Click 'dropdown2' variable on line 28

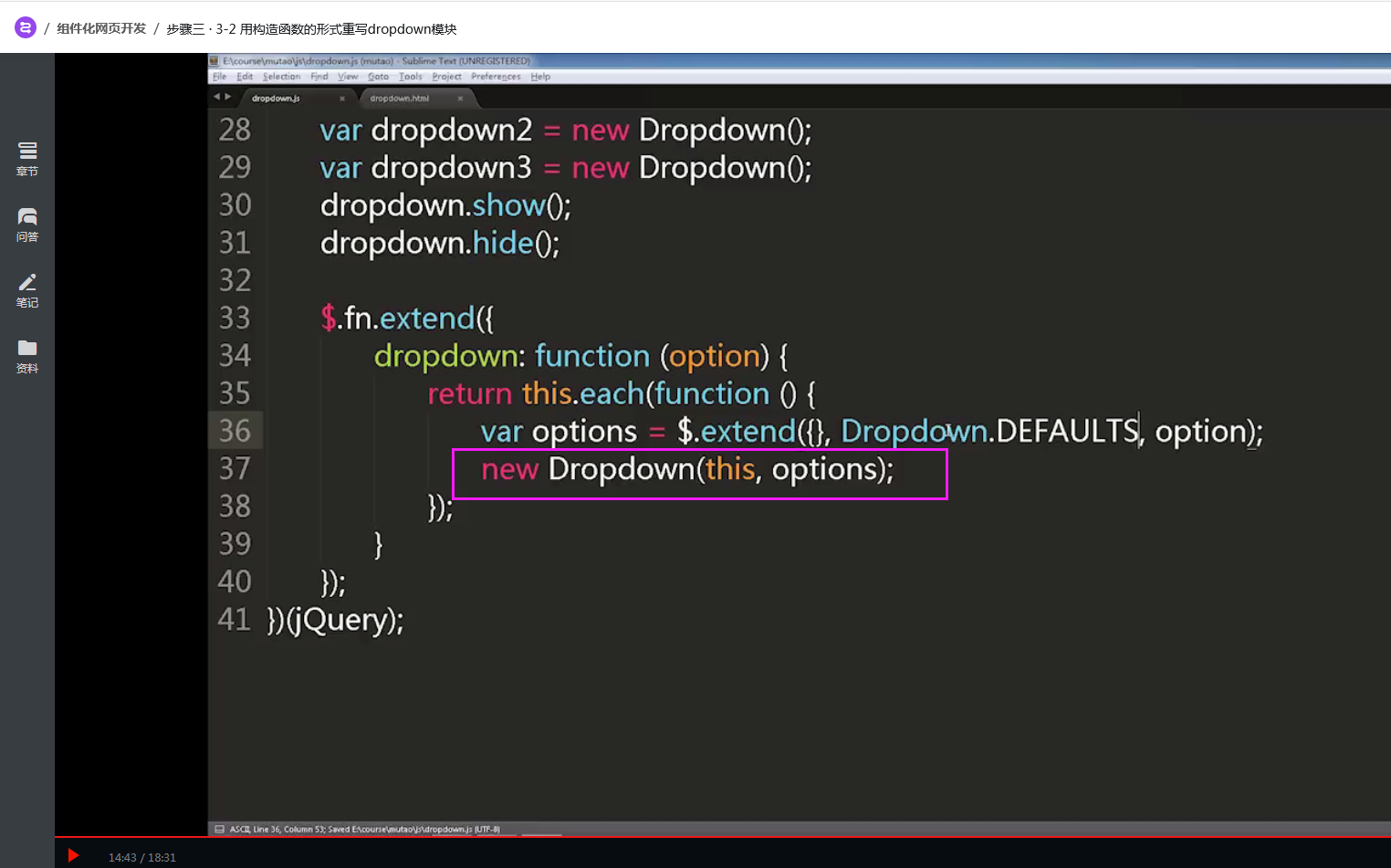pos(451,131)
